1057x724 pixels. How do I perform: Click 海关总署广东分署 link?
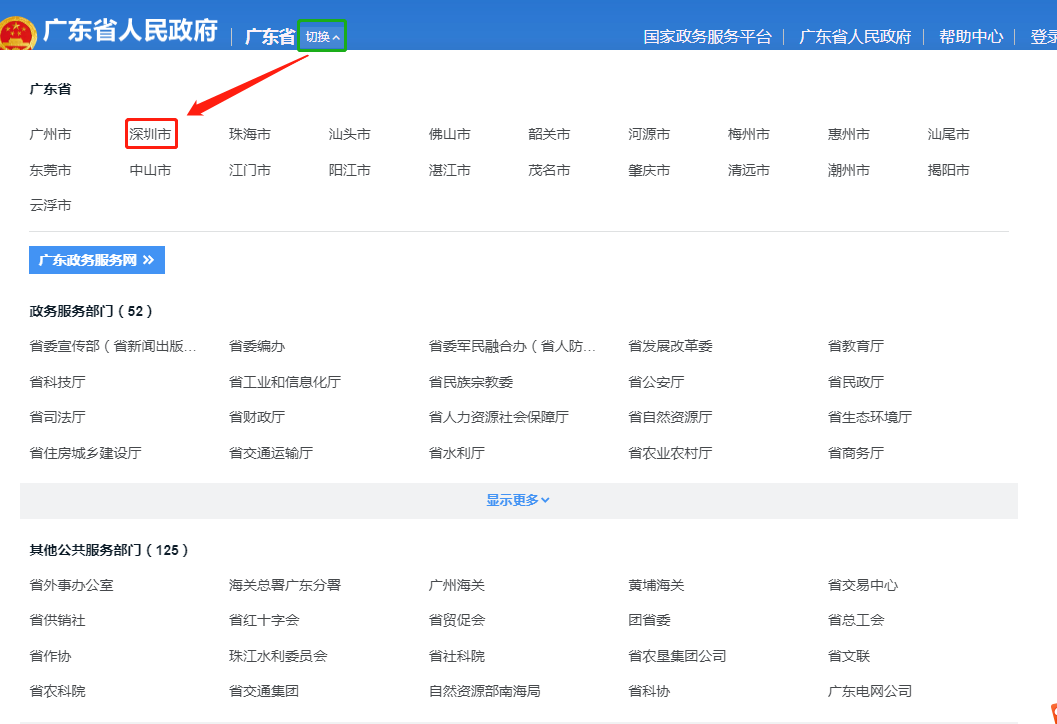[x=285, y=585]
